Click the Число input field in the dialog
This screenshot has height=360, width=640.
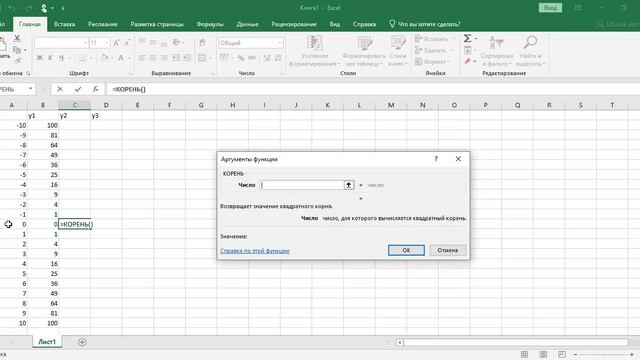pos(302,185)
